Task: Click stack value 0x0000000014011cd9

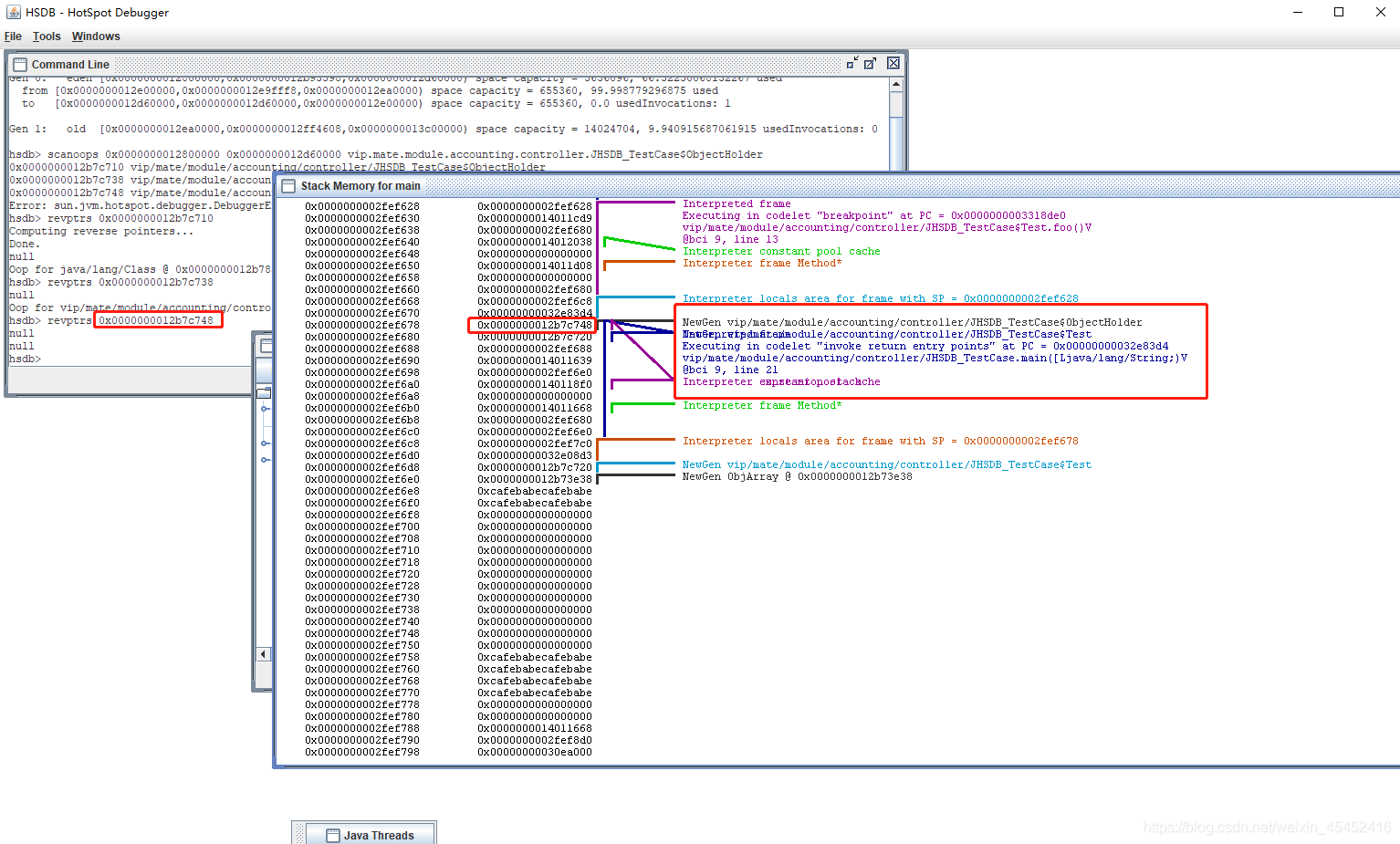Action: 535,218
